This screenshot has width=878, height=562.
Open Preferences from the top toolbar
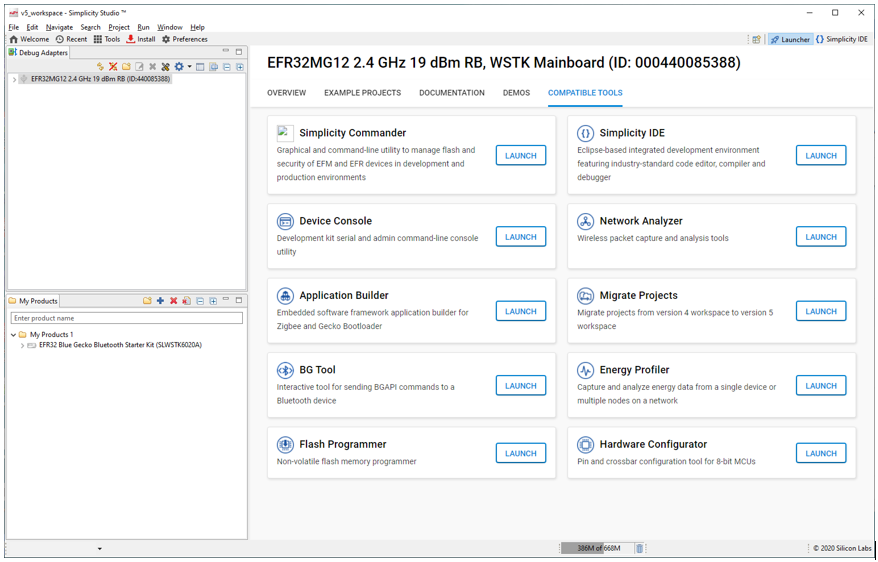coord(185,39)
